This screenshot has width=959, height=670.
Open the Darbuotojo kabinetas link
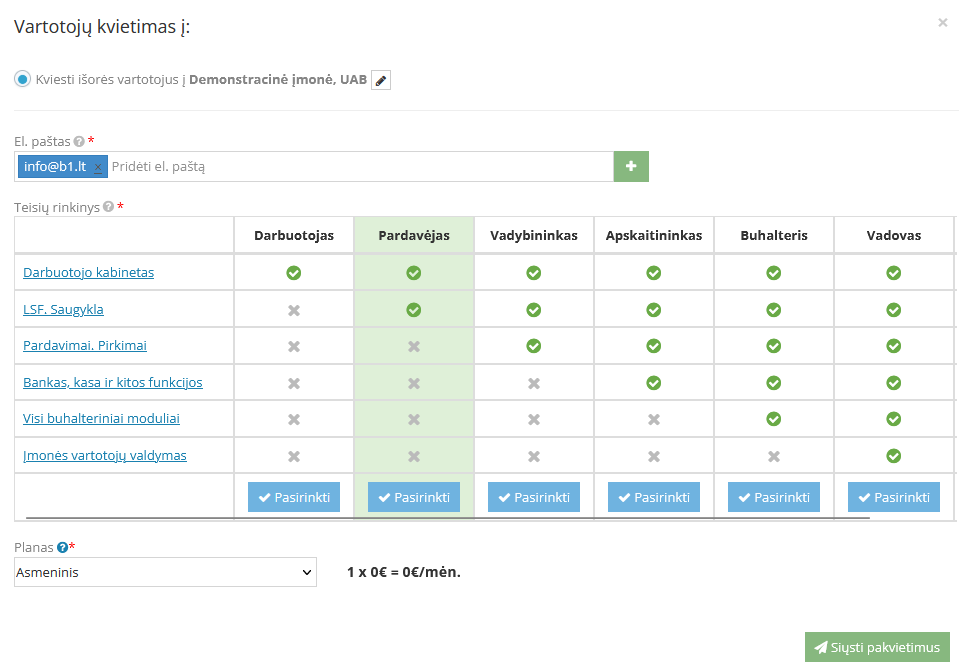click(88, 272)
